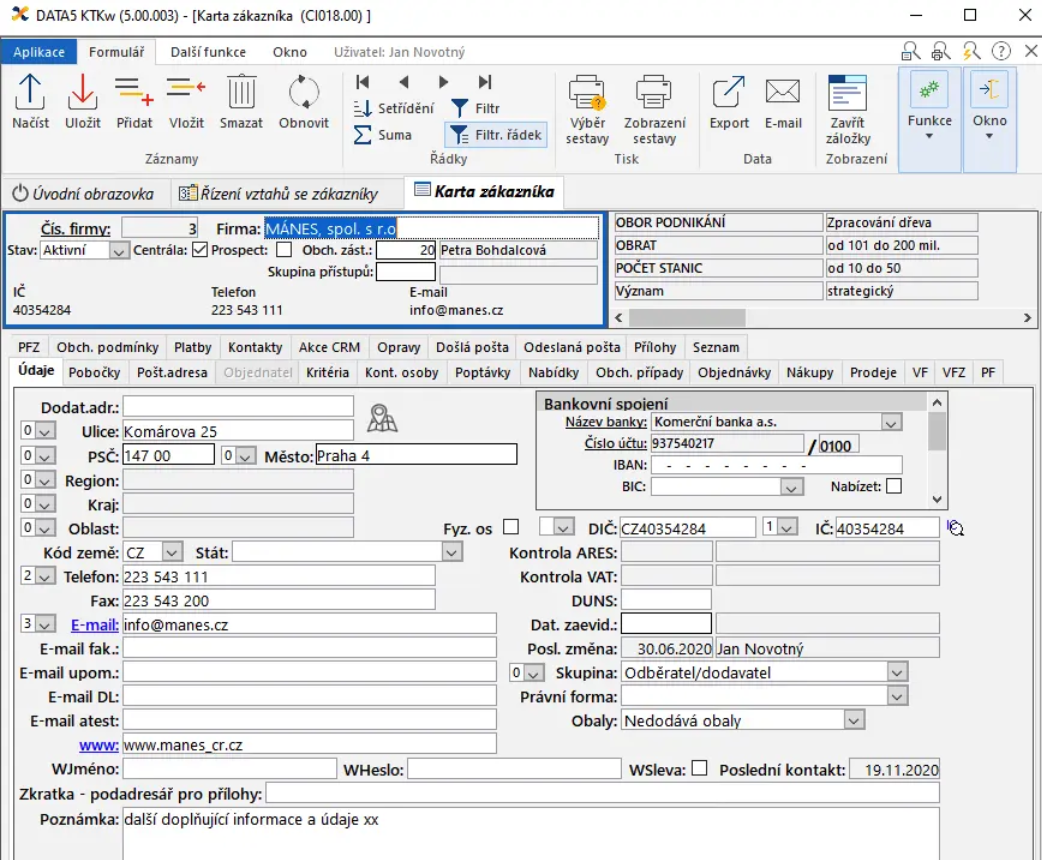Click into the Poznámka text field
1042x860 pixels.
(x=530, y=833)
